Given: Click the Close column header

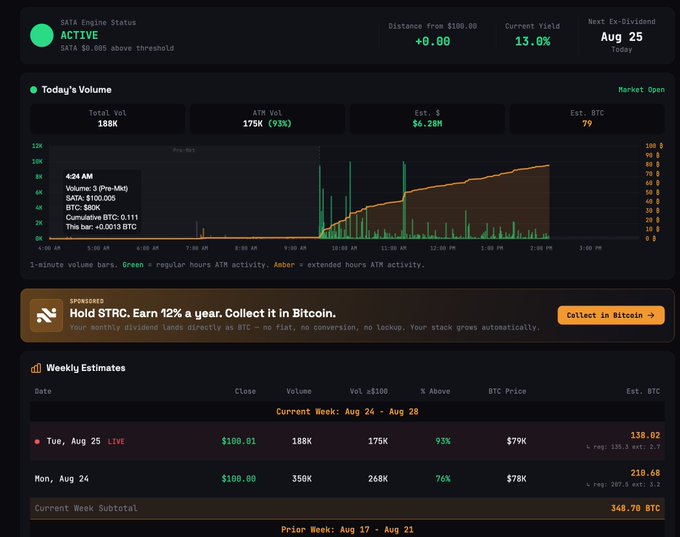Looking at the screenshot, I should [245, 391].
